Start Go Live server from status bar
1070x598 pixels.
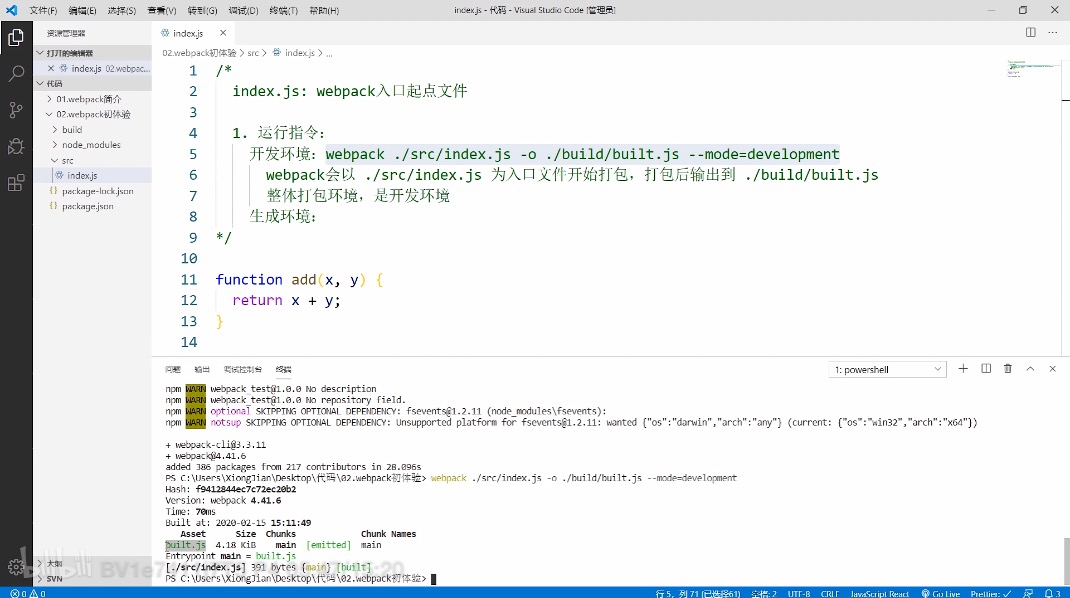click(x=940, y=593)
